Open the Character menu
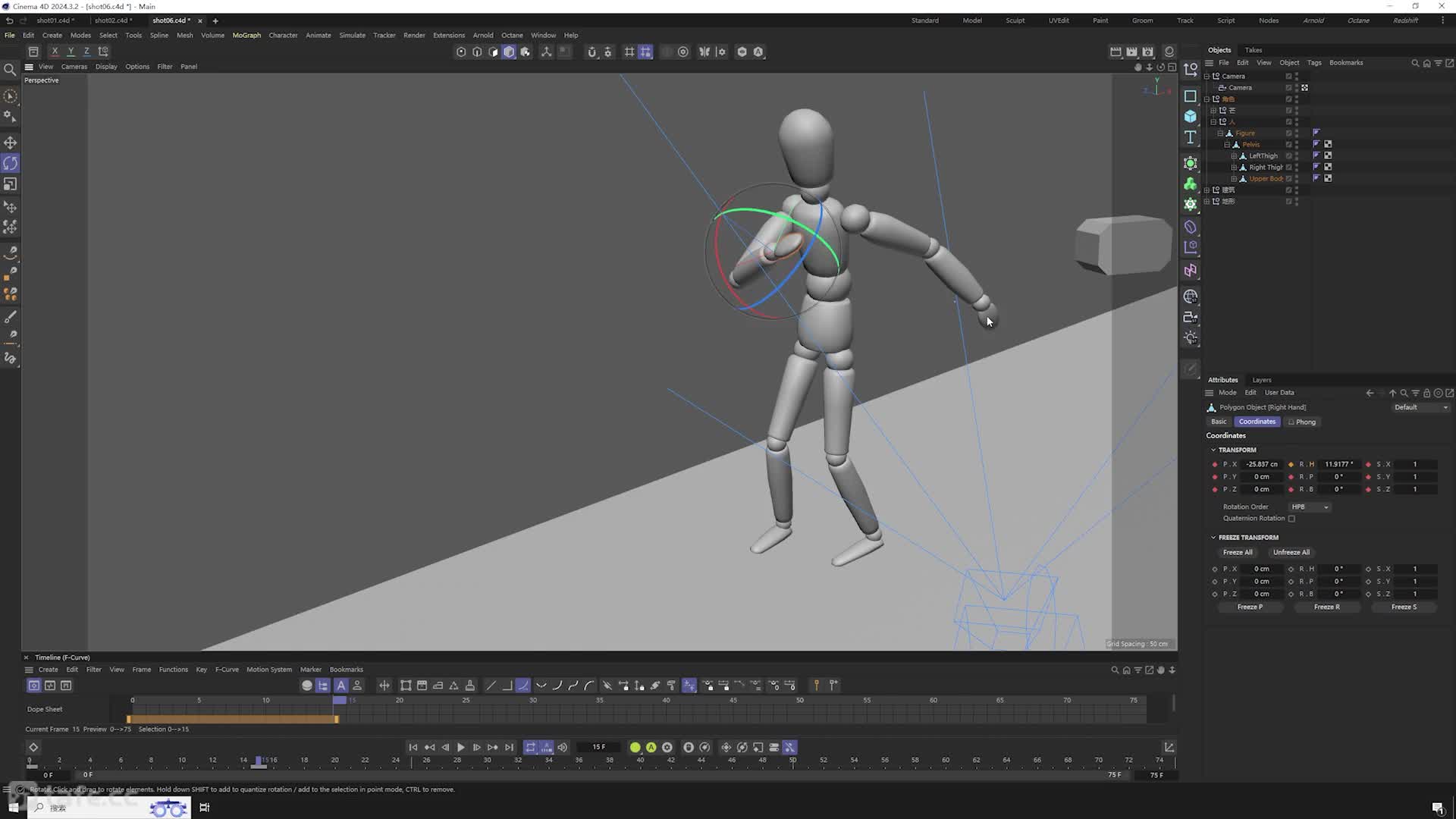Image resolution: width=1456 pixels, height=819 pixels. tap(283, 35)
